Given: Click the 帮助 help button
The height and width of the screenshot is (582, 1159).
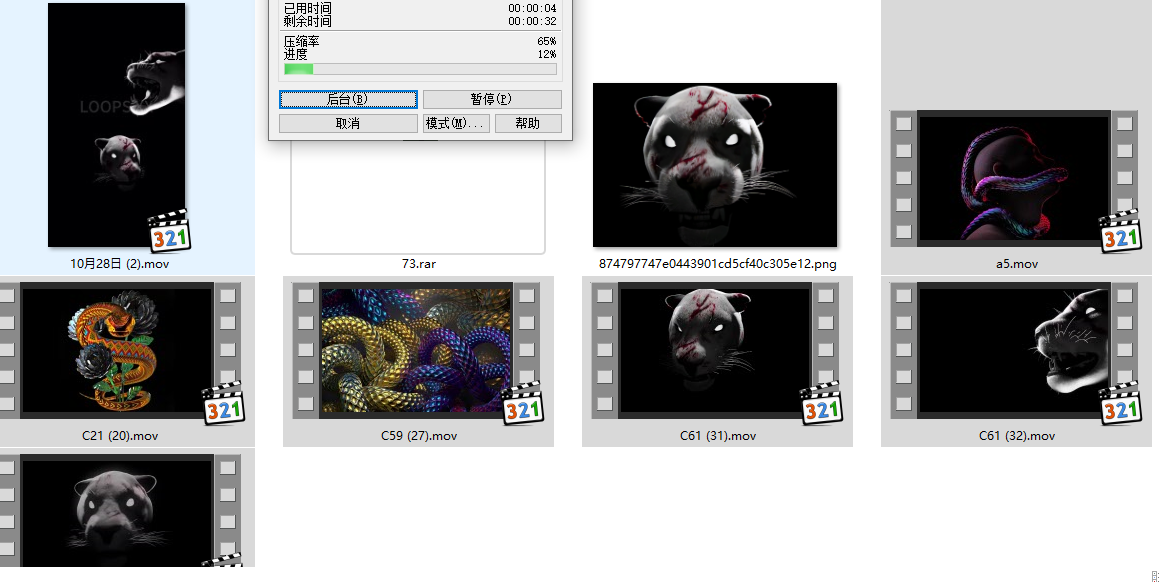Looking at the screenshot, I should (528, 123).
